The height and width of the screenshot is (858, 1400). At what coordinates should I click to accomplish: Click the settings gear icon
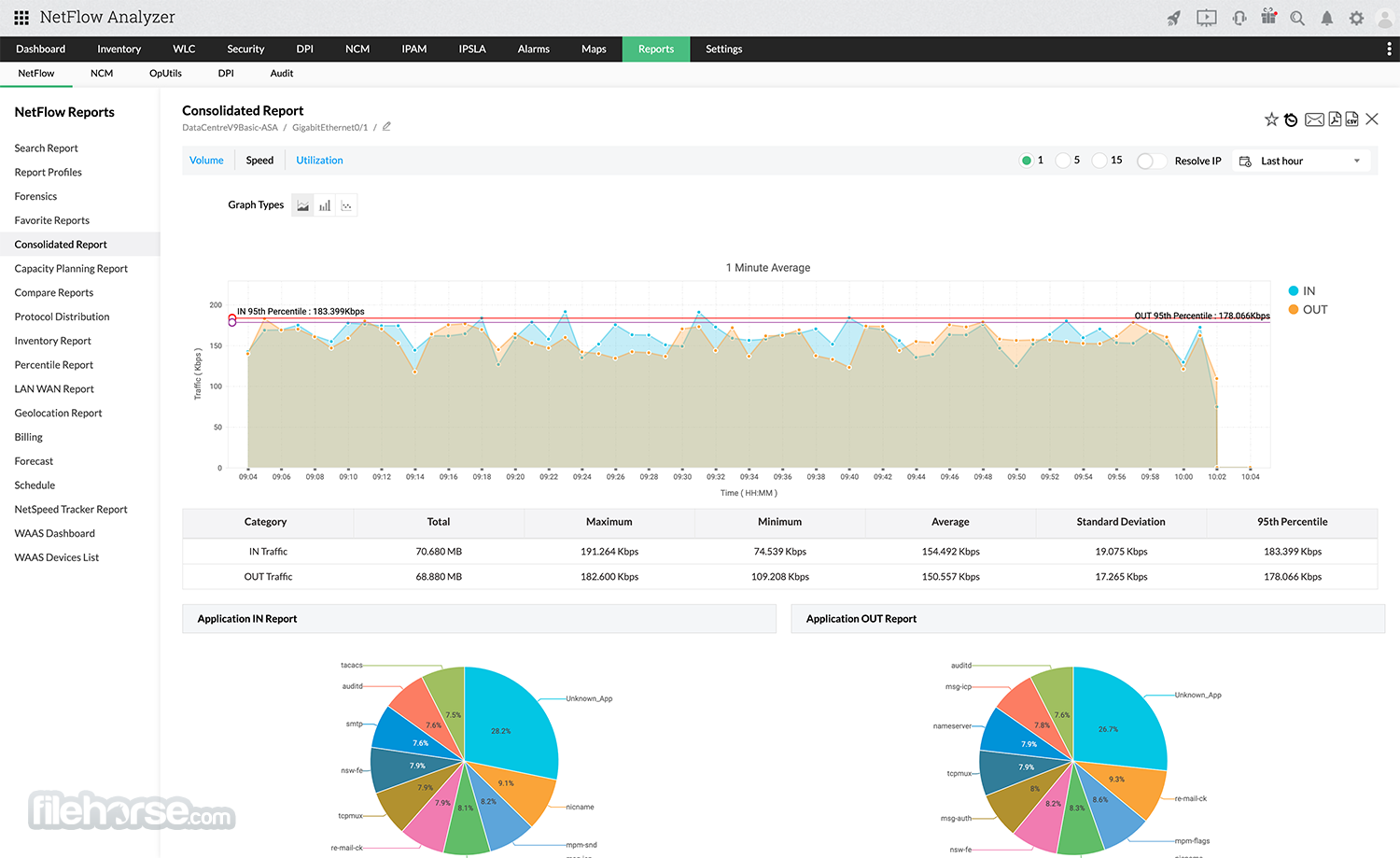click(x=1356, y=18)
